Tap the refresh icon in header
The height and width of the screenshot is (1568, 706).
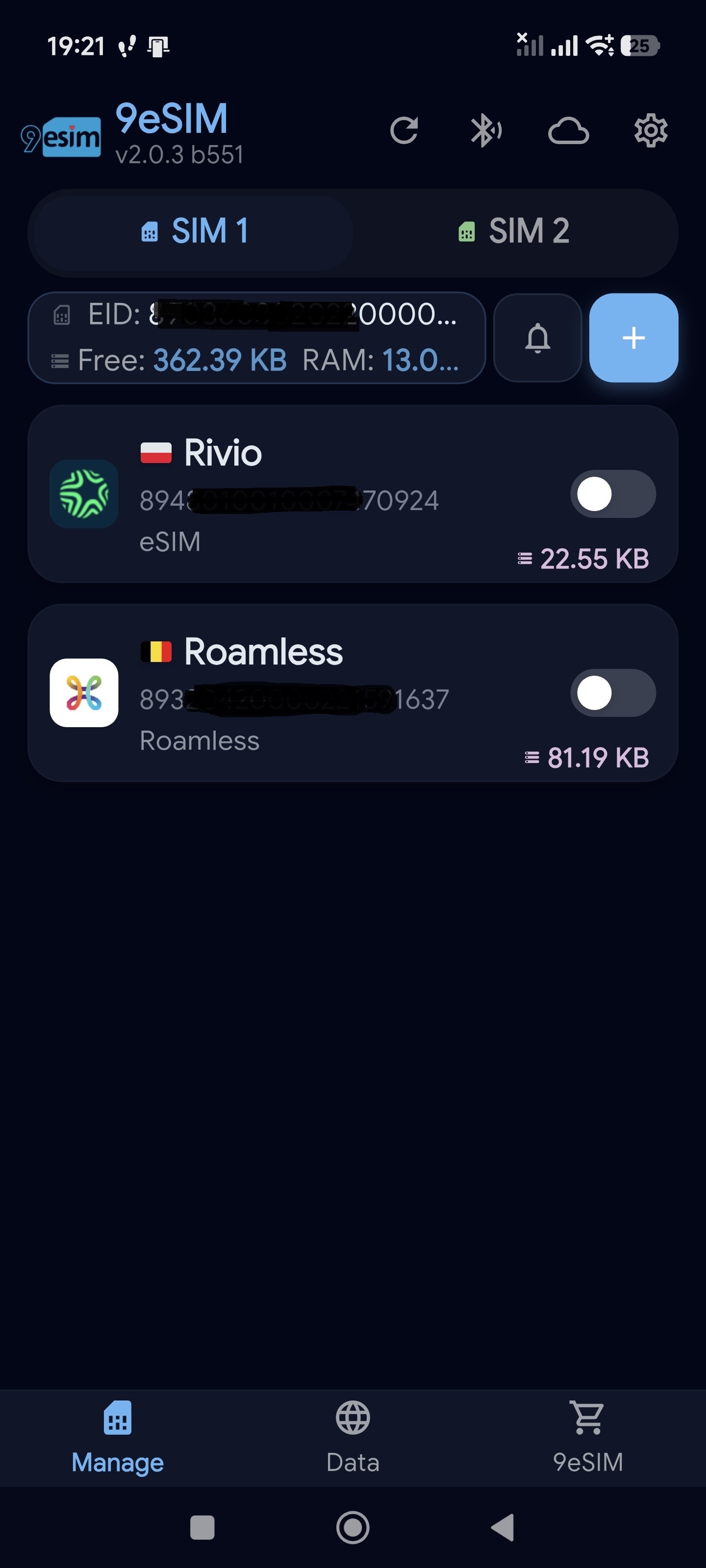(404, 130)
